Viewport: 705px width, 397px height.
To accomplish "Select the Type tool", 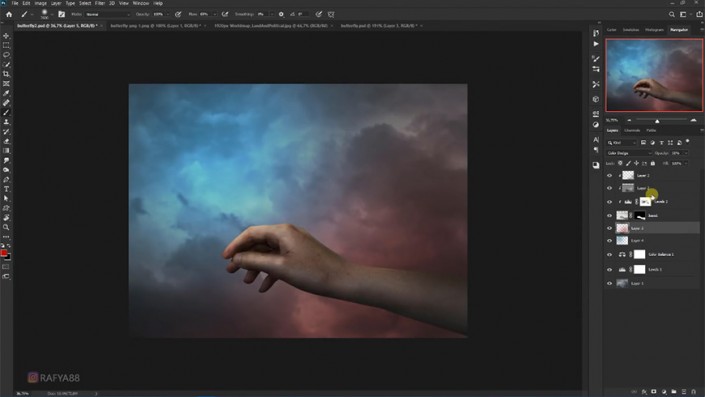I will [6, 189].
